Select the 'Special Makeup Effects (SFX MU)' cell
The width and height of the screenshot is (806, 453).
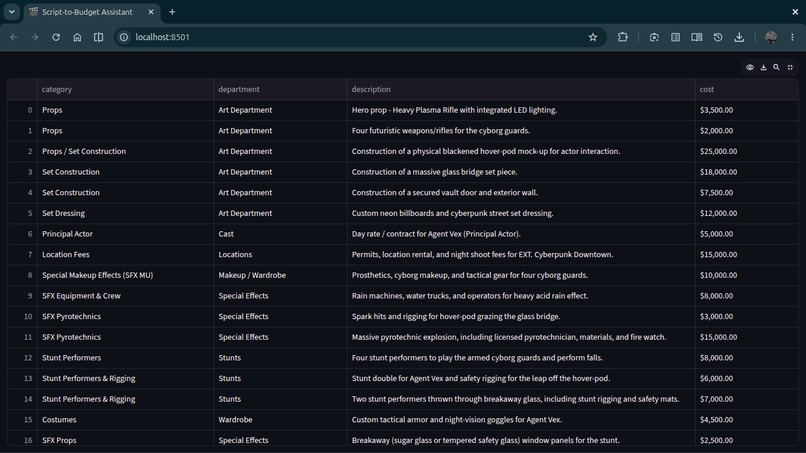(x=125, y=275)
